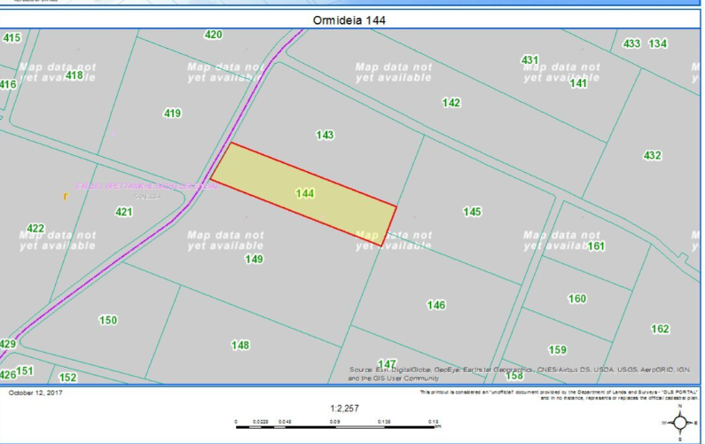This screenshot has height=444, width=705.
Task: Select the highlighted yellow parcel 144
Action: (x=305, y=192)
